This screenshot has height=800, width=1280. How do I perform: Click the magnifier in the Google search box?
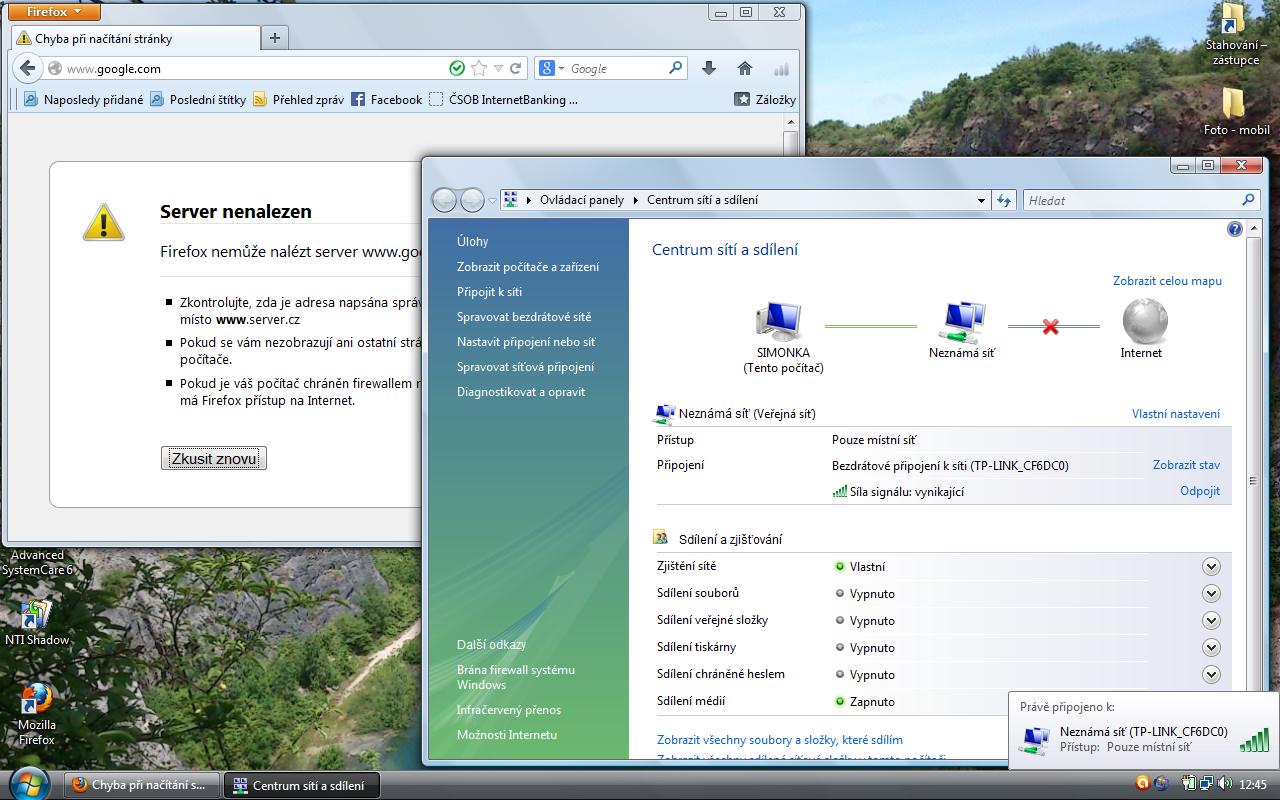pyautogui.click(x=676, y=68)
